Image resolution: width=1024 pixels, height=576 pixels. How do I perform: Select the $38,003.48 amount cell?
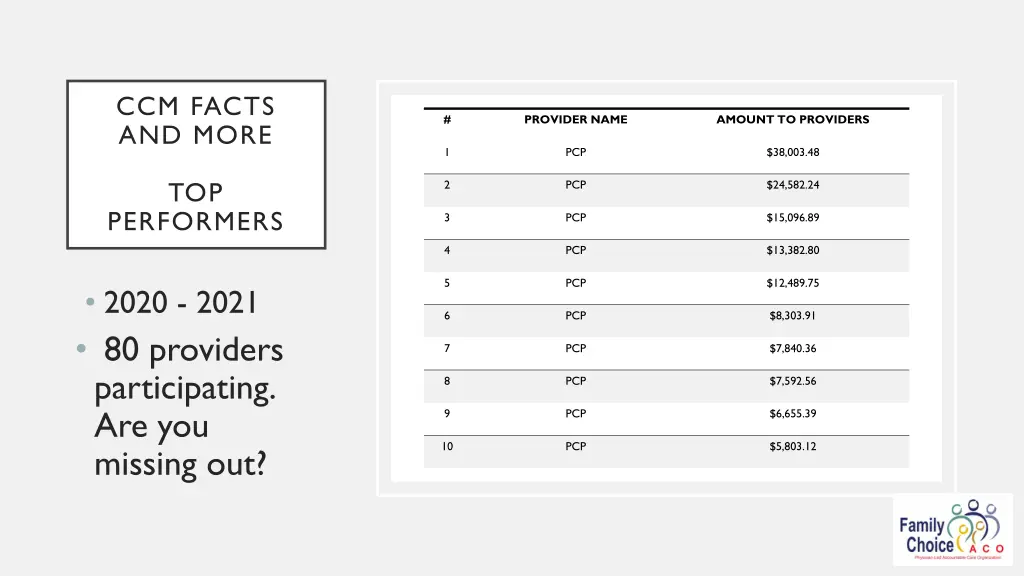tap(793, 152)
